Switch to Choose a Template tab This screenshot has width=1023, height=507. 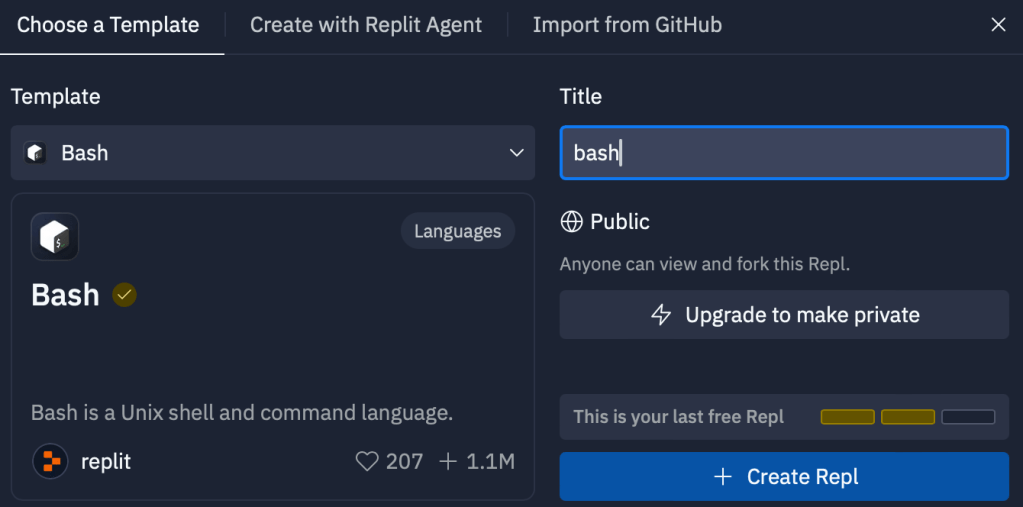coord(108,25)
